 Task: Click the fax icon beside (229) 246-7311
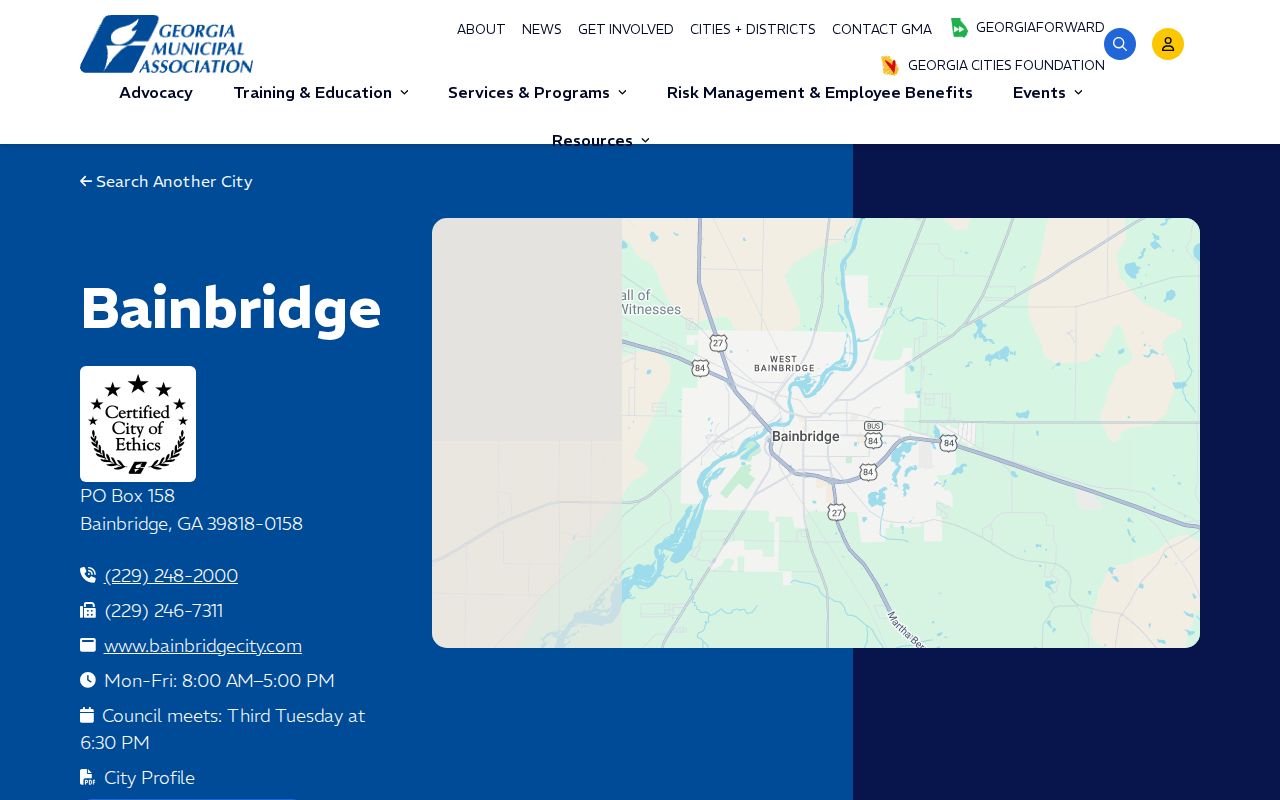coord(88,610)
